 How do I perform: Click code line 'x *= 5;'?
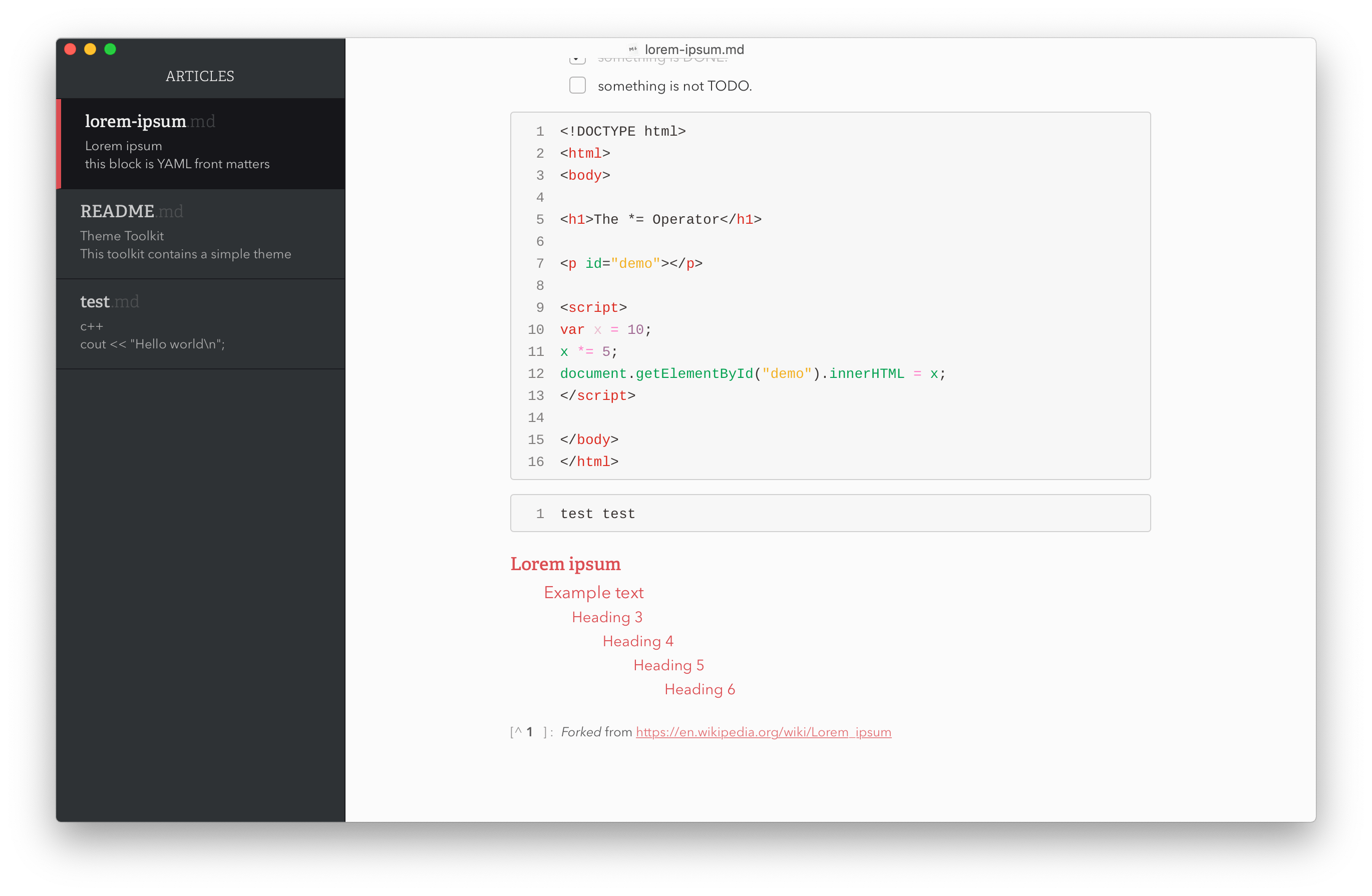coord(588,351)
